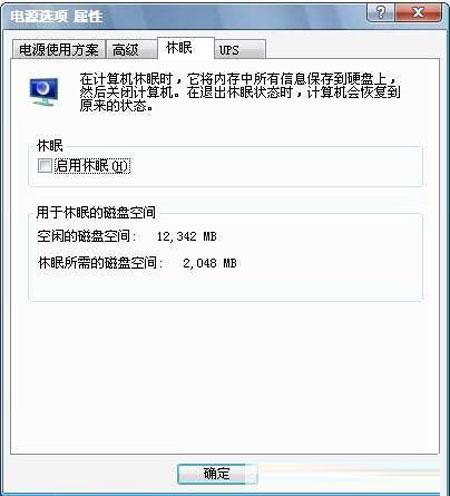Click the empty area below disk space group
Viewport: 450px width, 496px height.
click(225, 377)
